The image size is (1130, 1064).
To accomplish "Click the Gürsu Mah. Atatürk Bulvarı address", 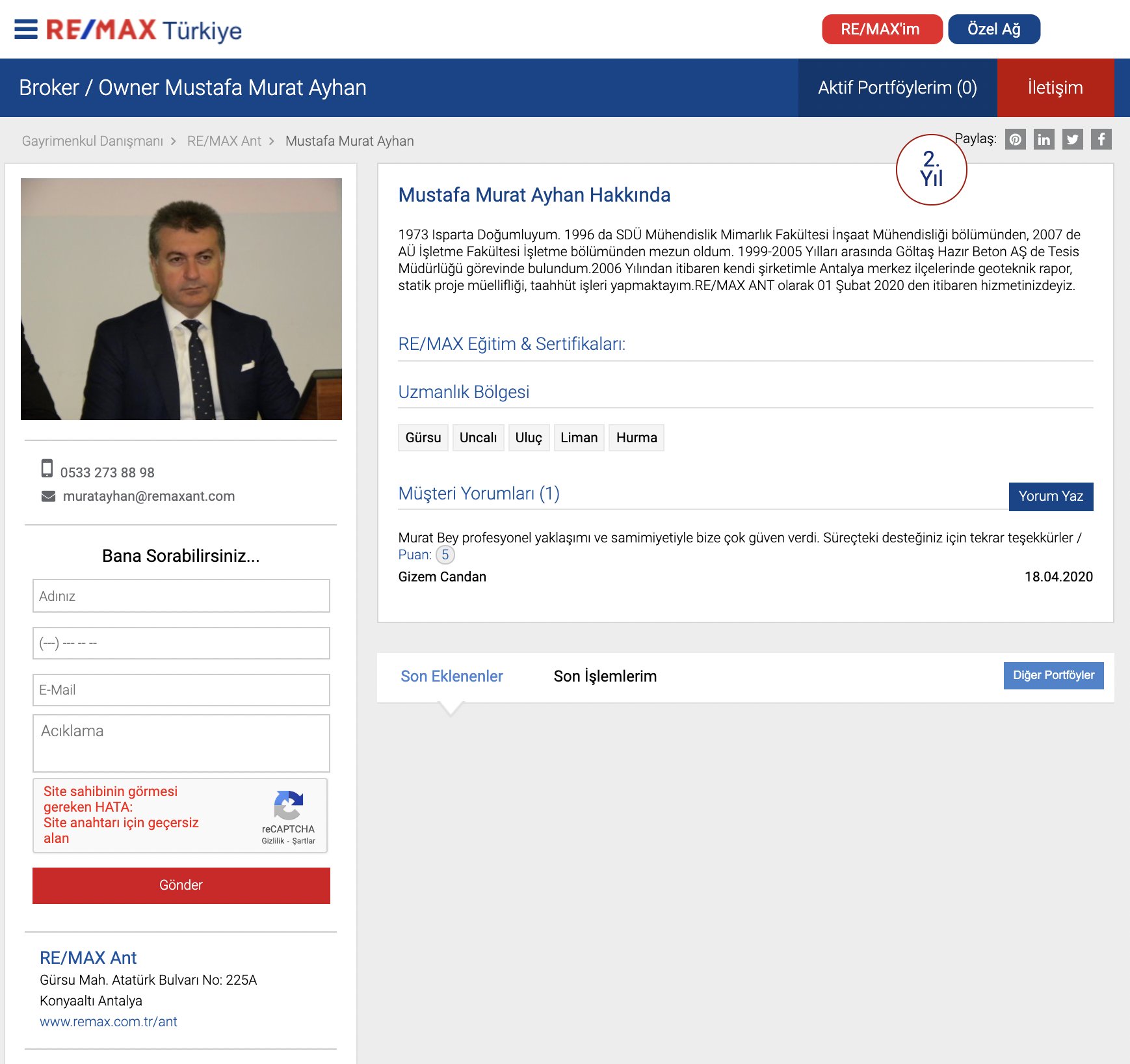I will (x=148, y=980).
